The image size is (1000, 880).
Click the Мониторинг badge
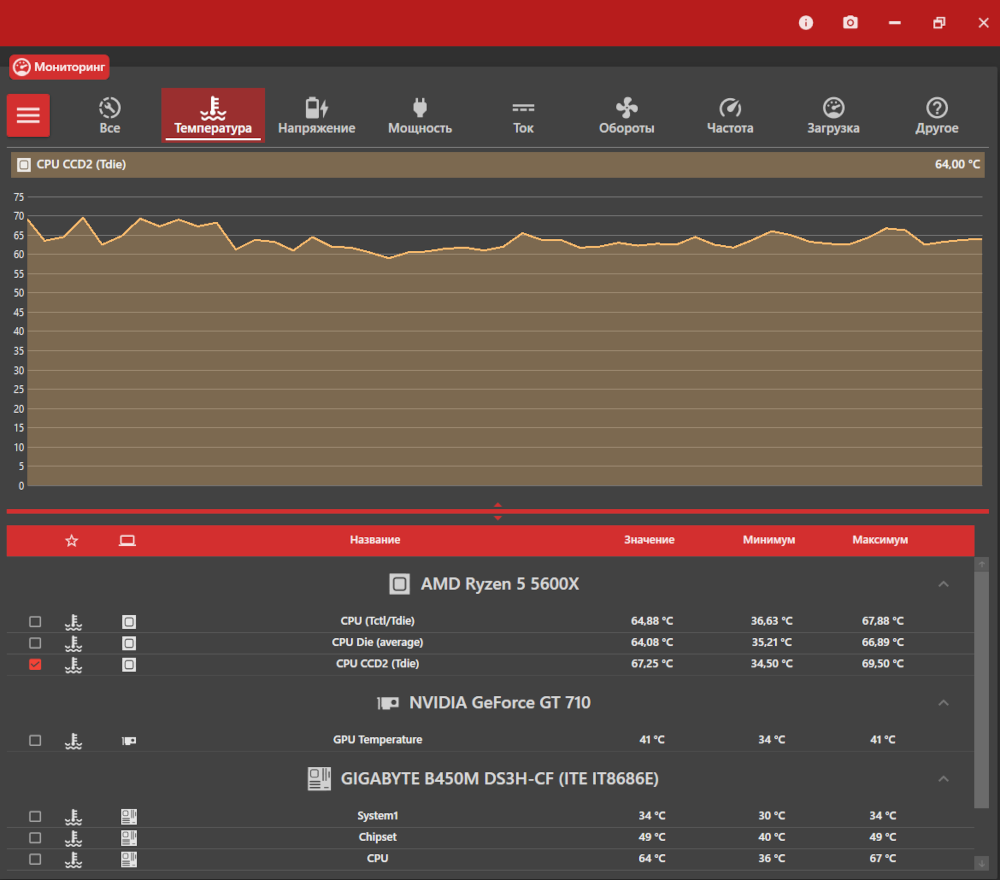pyautogui.click(x=59, y=67)
